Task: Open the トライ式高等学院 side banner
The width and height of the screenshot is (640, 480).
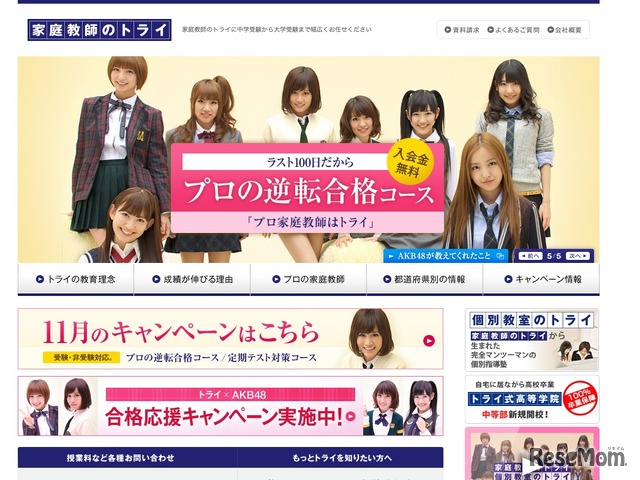Action: (532, 399)
